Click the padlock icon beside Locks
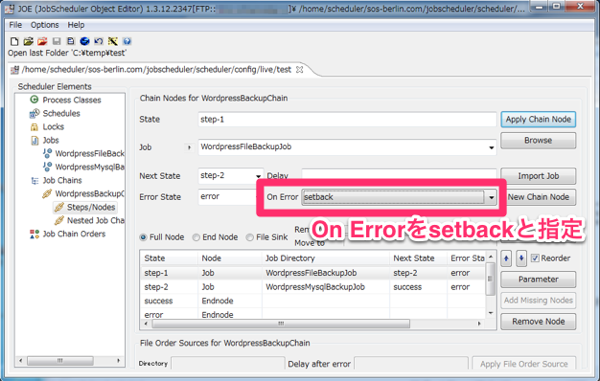This screenshot has width=600, height=381. [34, 127]
